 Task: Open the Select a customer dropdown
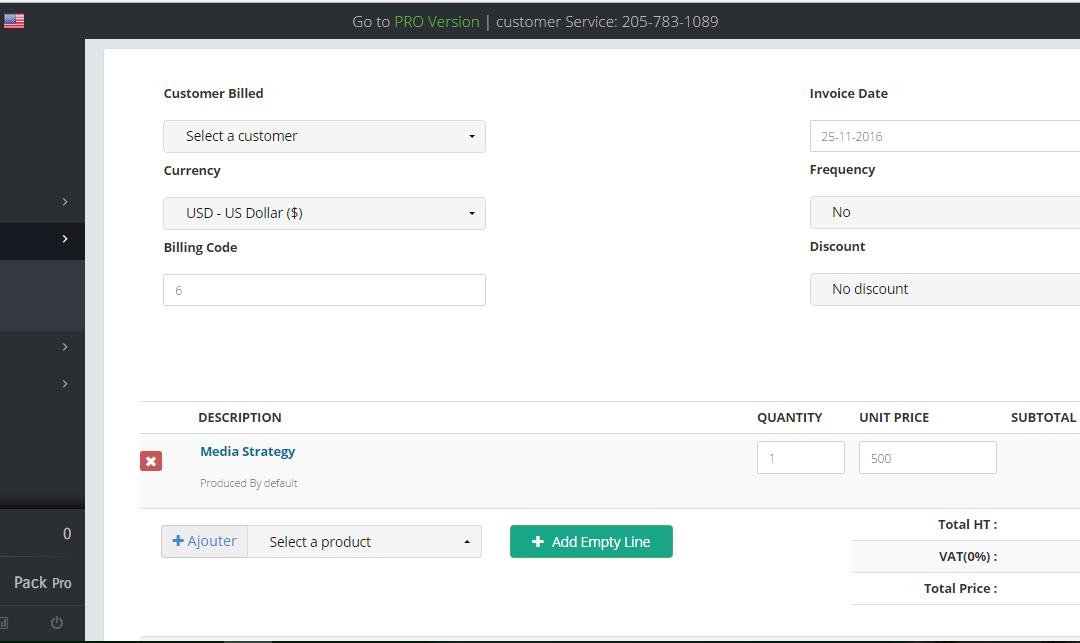pos(324,136)
